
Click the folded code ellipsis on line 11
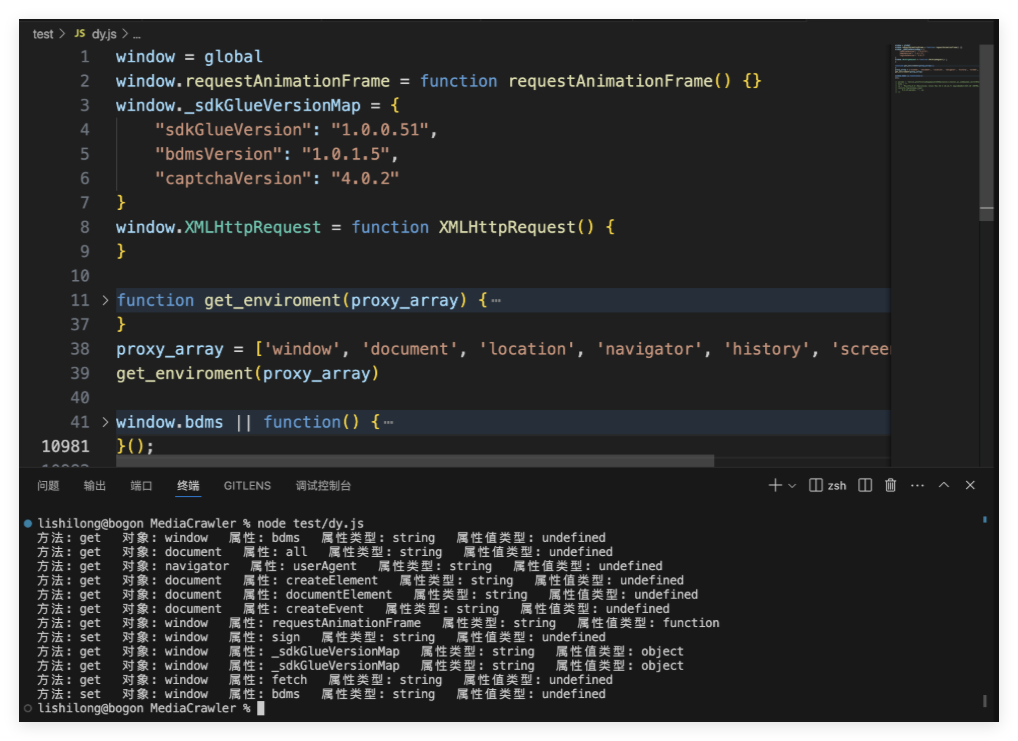(496, 301)
